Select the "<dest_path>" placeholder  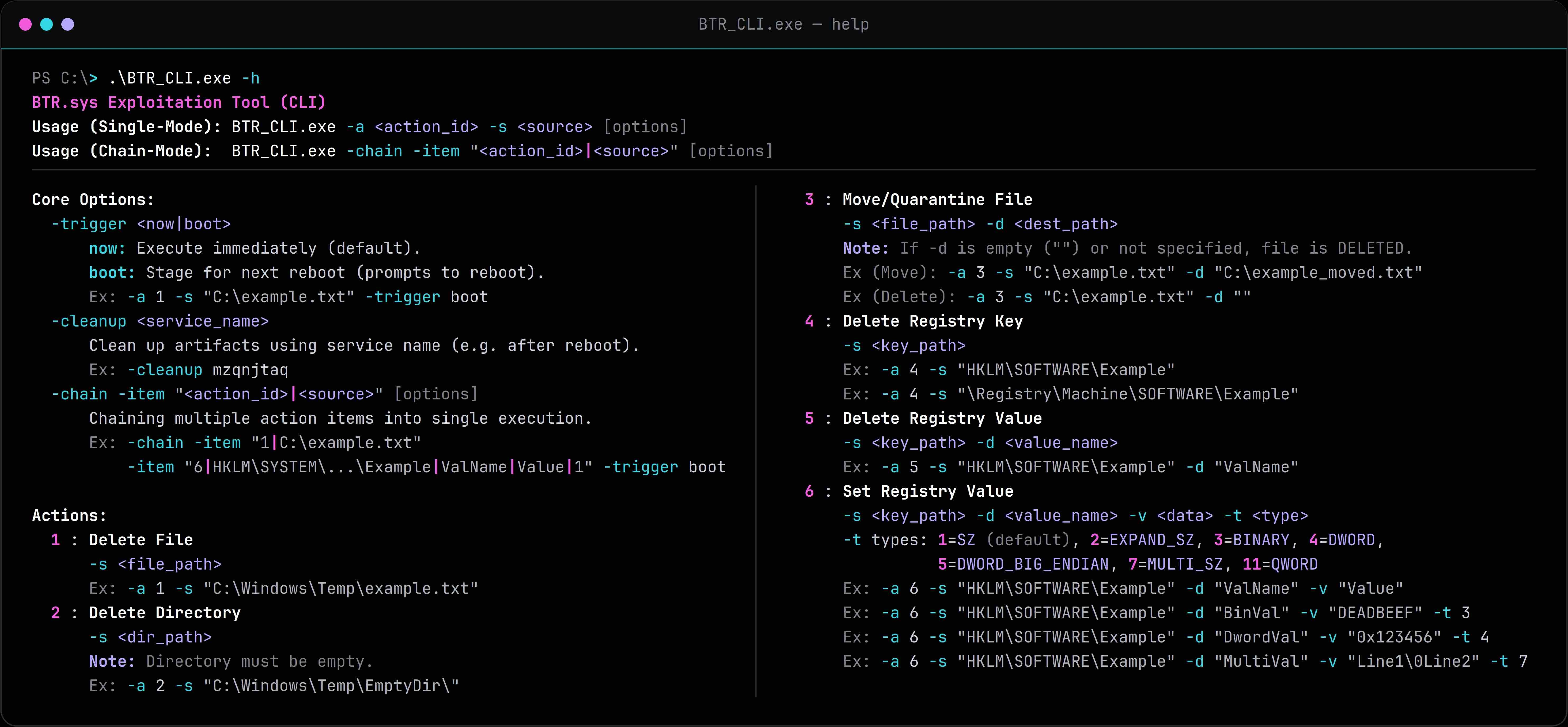tap(1066, 224)
